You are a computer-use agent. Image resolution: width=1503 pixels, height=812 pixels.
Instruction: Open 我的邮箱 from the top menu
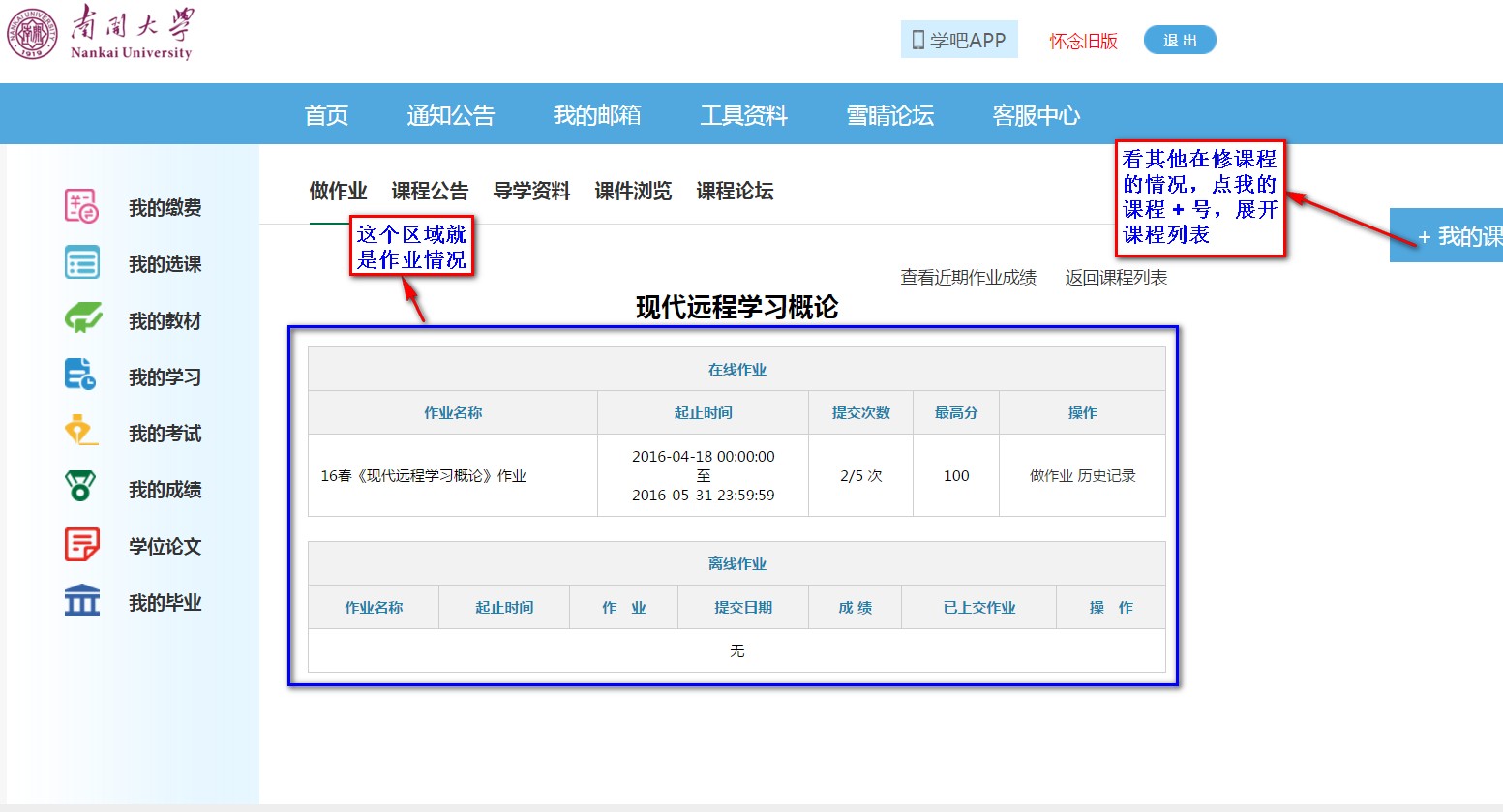tap(597, 115)
